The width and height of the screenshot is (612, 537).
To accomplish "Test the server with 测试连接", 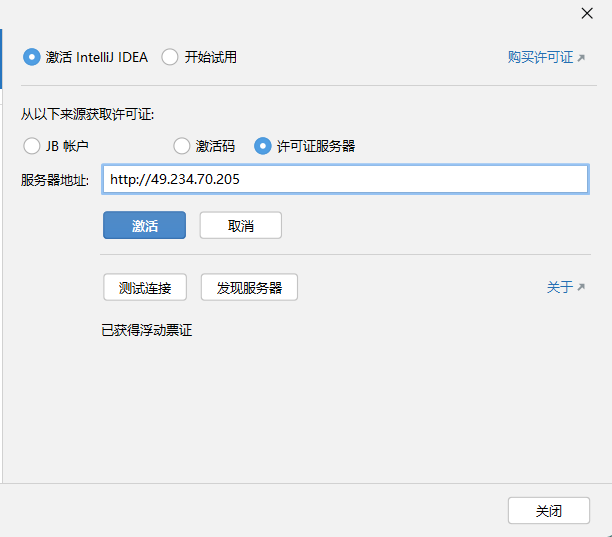I will click(145, 288).
